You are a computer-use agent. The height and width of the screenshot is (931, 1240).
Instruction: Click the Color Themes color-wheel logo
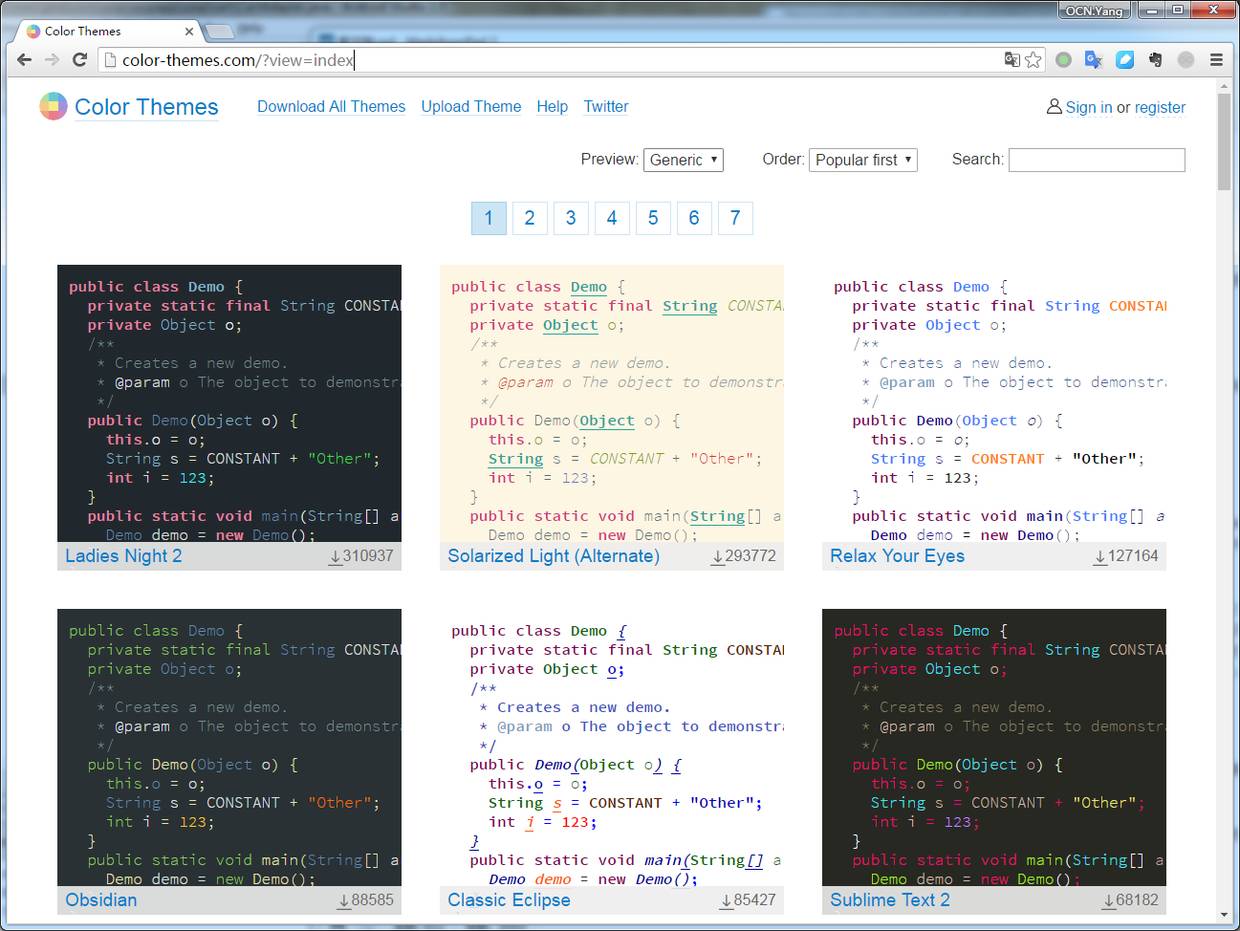tap(51, 106)
